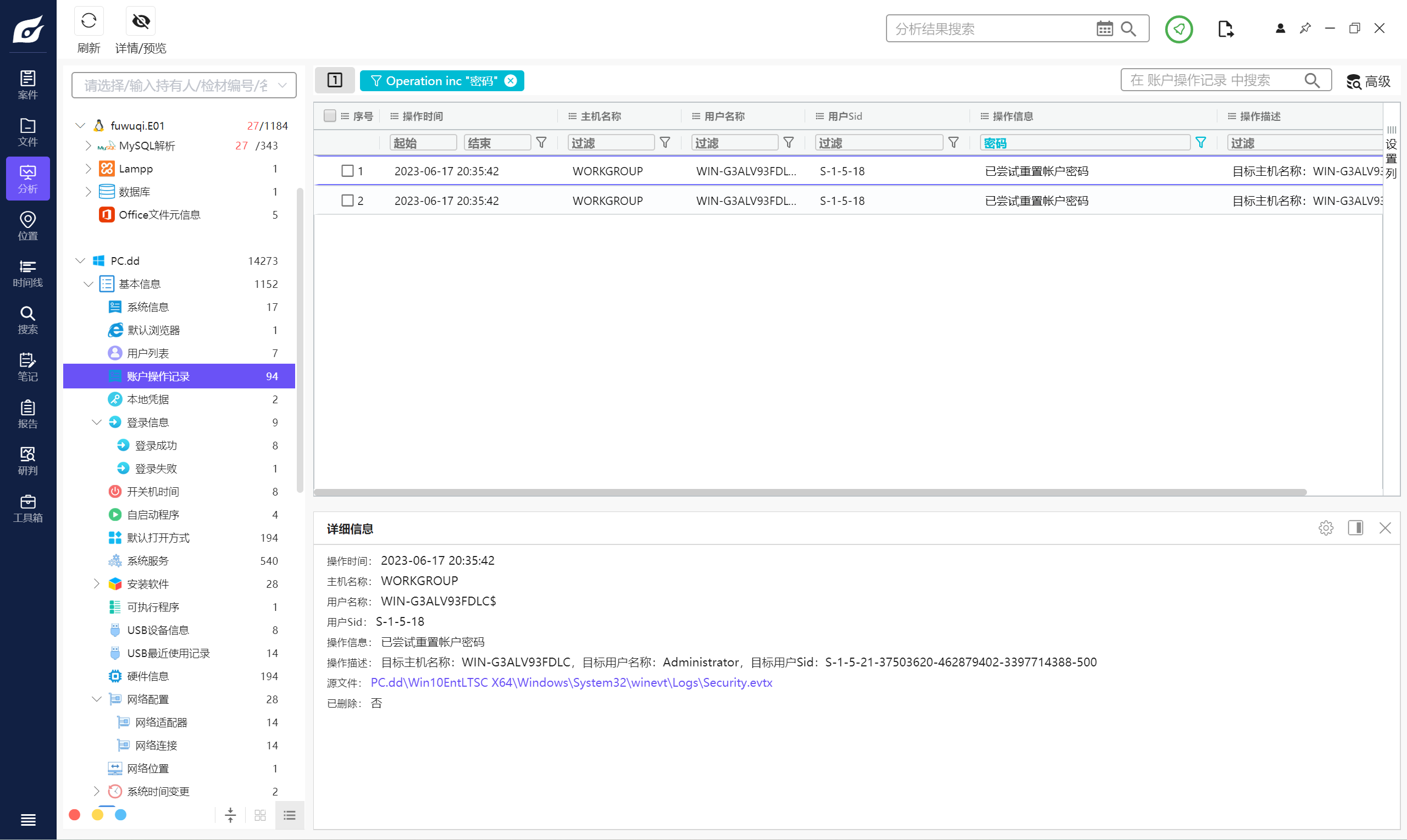Tick the select-all header checkbox
Screen dimensions: 1407x840
pos(330,116)
